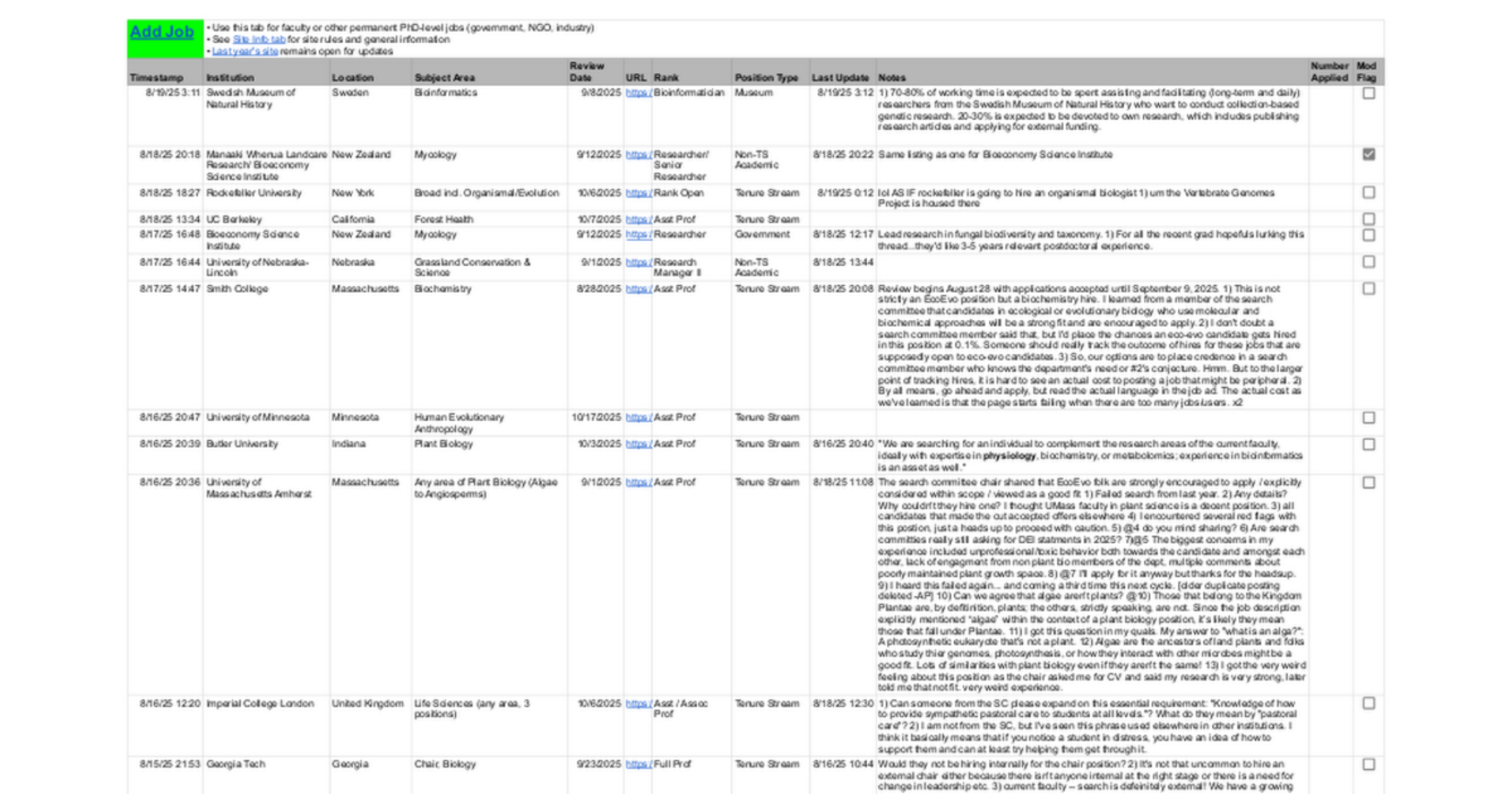Follow the UC Berkeley Forest Health URL
This screenshot has height=794, width=1512.
coord(638,219)
